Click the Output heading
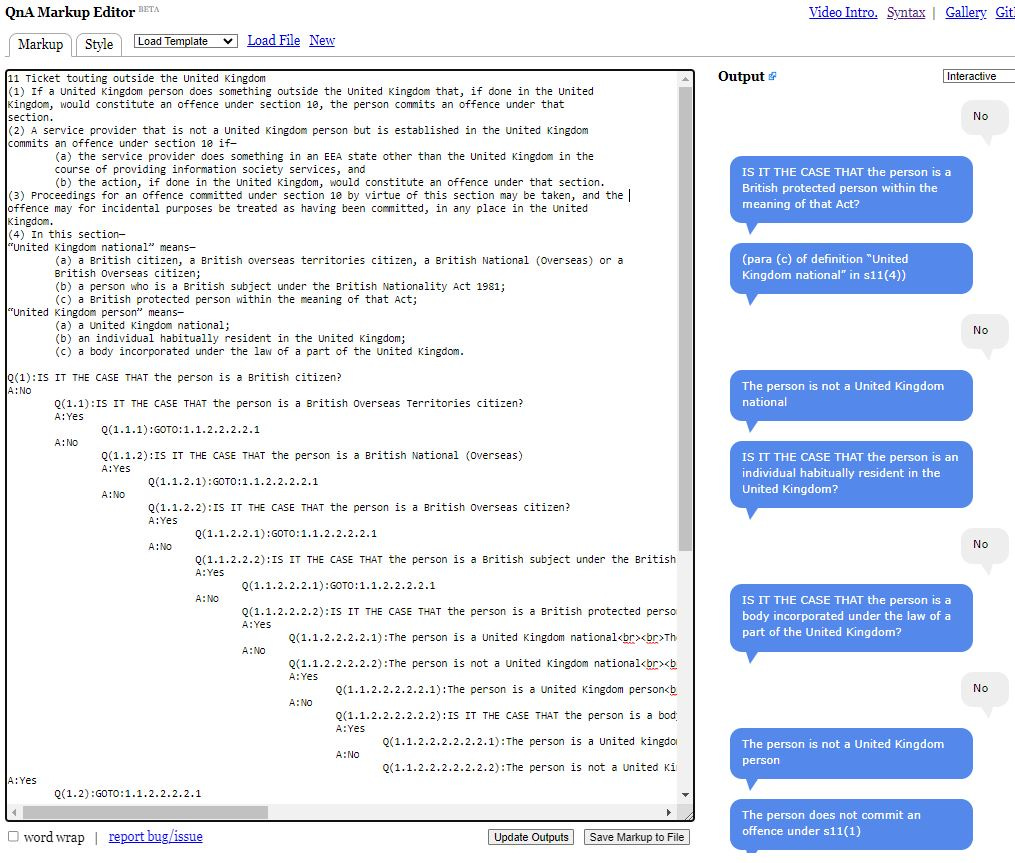1015x863 pixels. pos(741,76)
